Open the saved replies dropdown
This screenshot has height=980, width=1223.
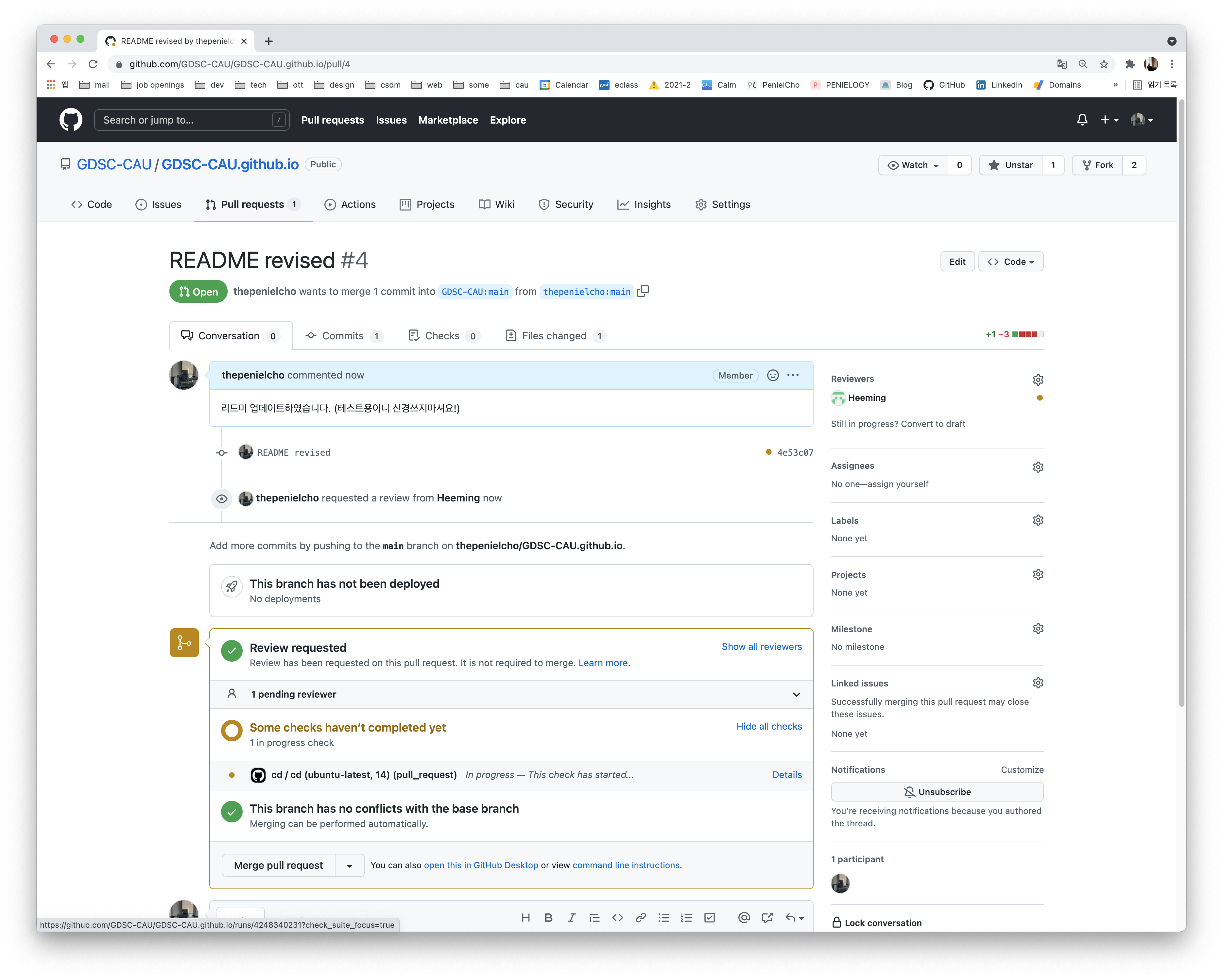click(x=795, y=918)
